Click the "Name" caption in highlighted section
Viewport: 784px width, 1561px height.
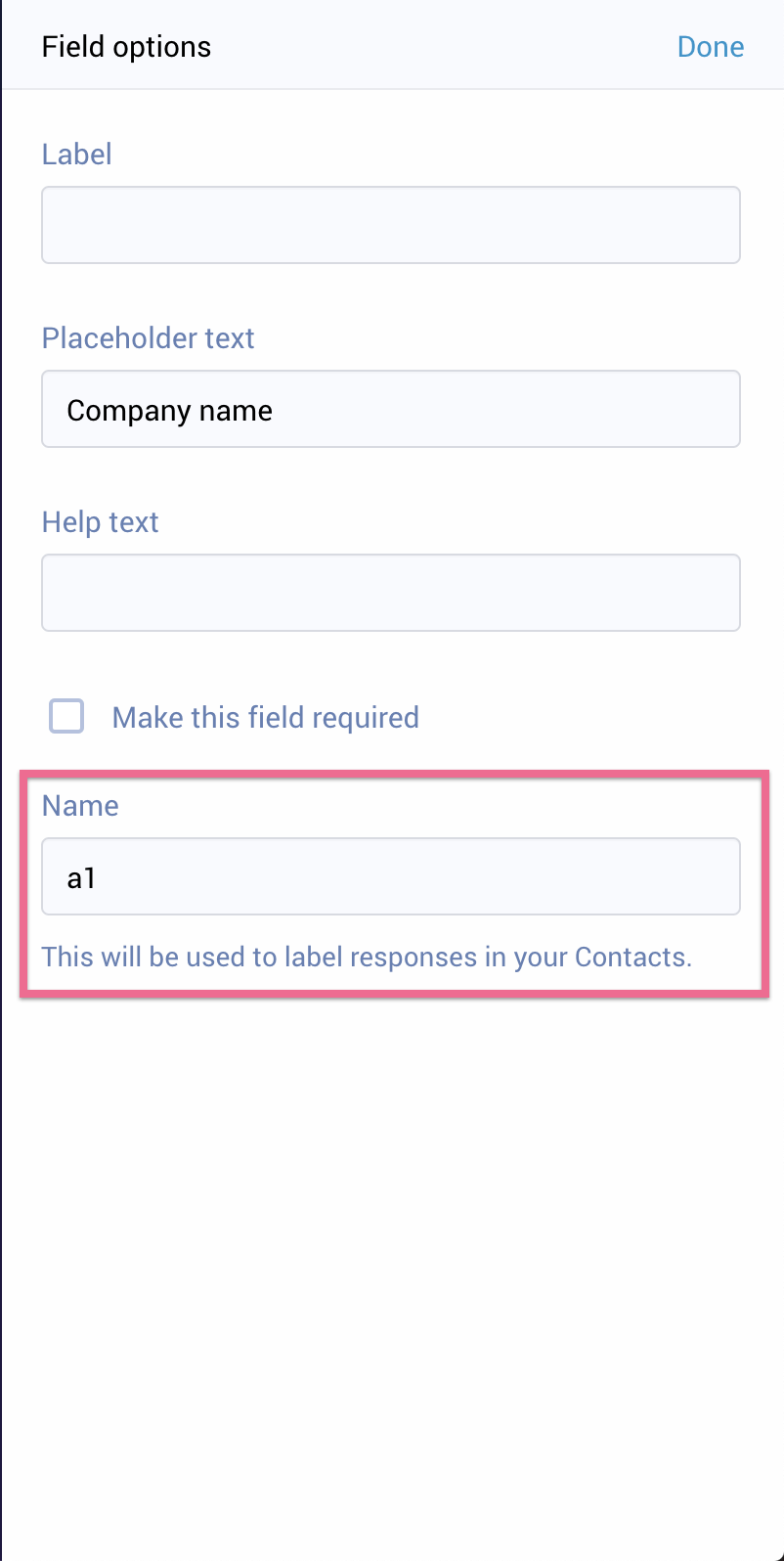(80, 806)
